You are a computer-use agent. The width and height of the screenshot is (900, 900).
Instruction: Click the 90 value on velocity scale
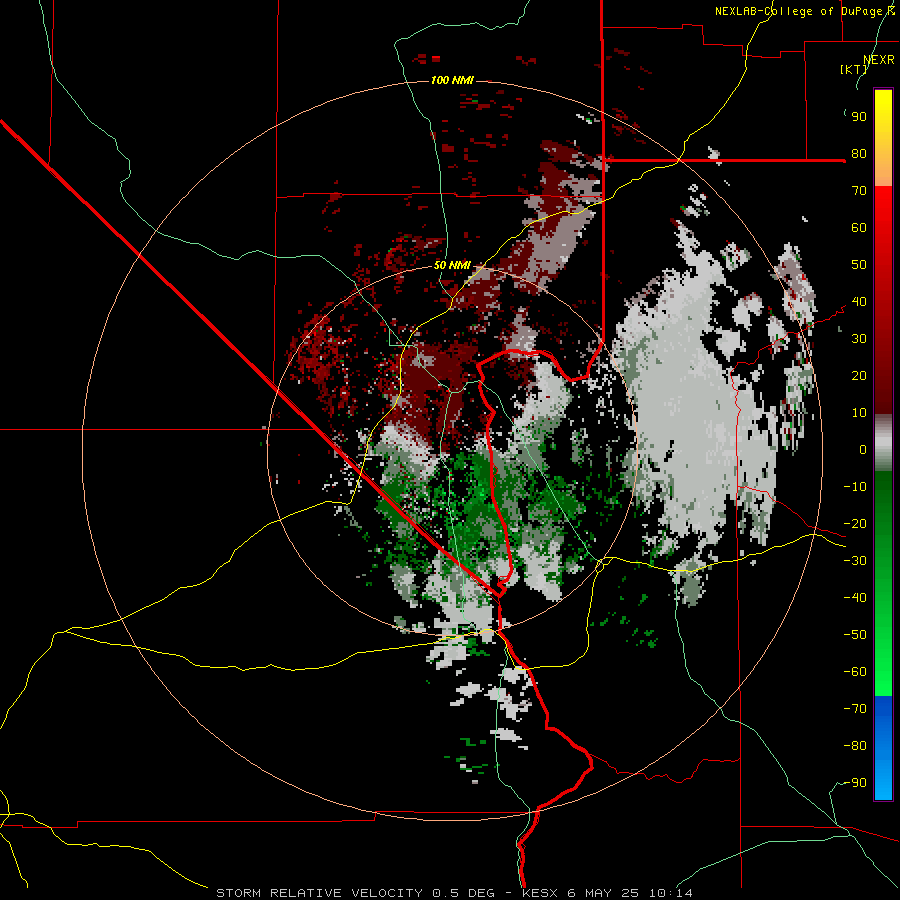tap(859, 117)
